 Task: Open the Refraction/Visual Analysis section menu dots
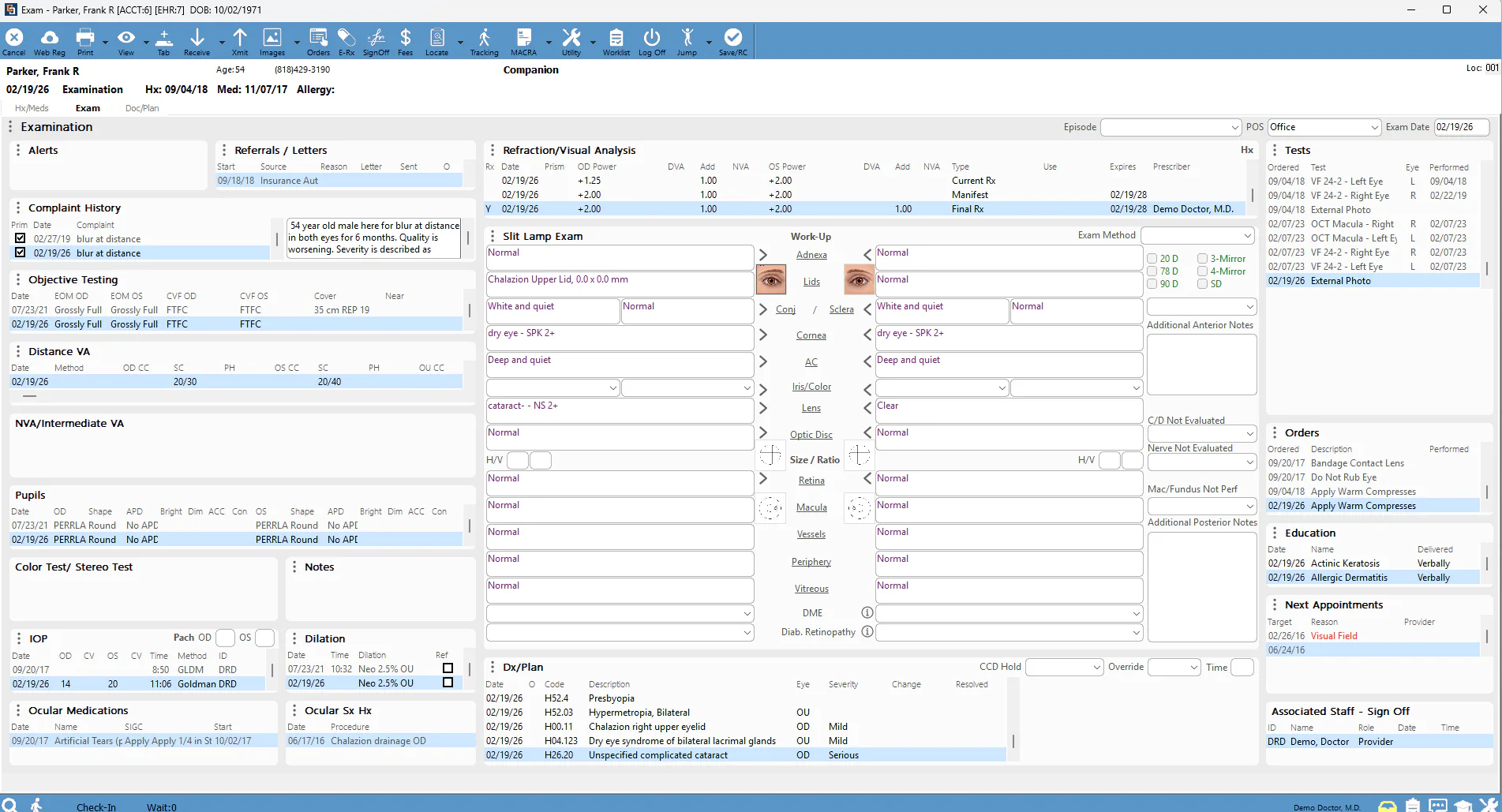coord(492,150)
